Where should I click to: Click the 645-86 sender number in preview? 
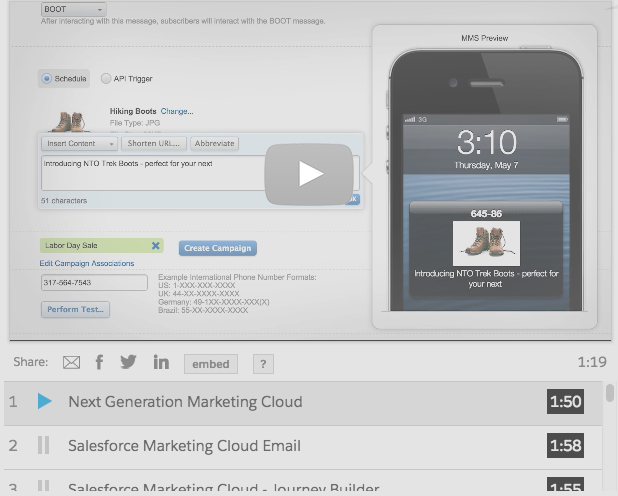(486, 214)
